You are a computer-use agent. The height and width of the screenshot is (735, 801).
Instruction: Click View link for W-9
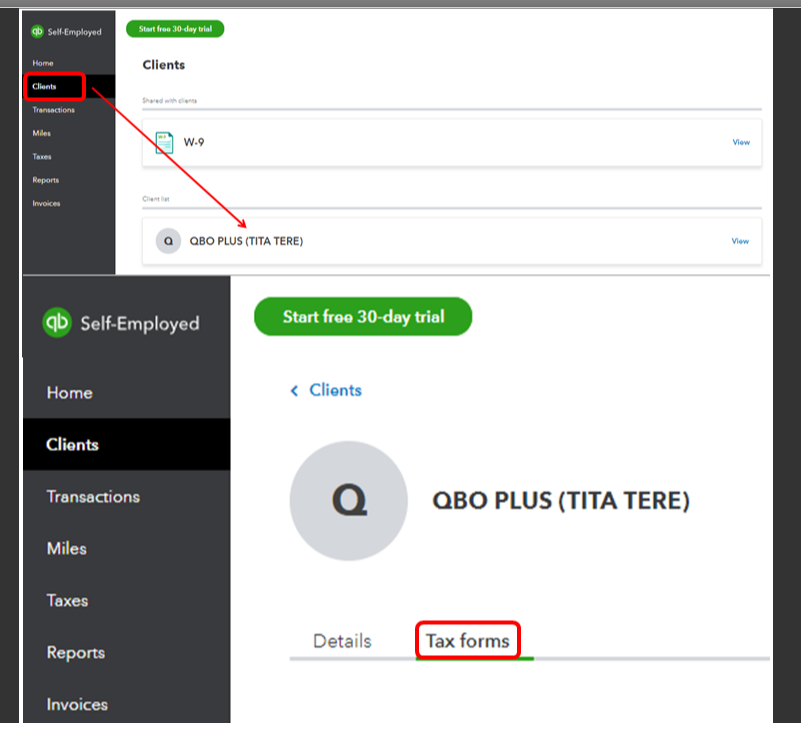741,142
